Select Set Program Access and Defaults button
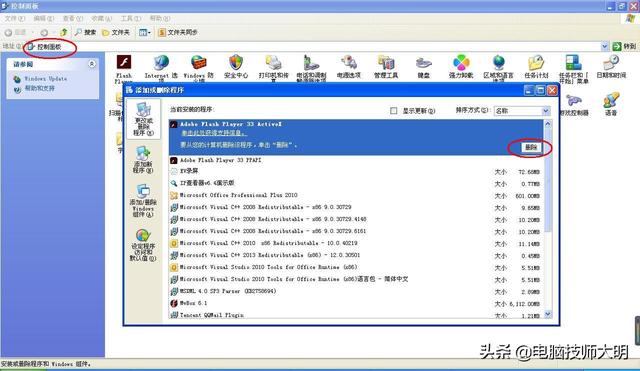 143,245
